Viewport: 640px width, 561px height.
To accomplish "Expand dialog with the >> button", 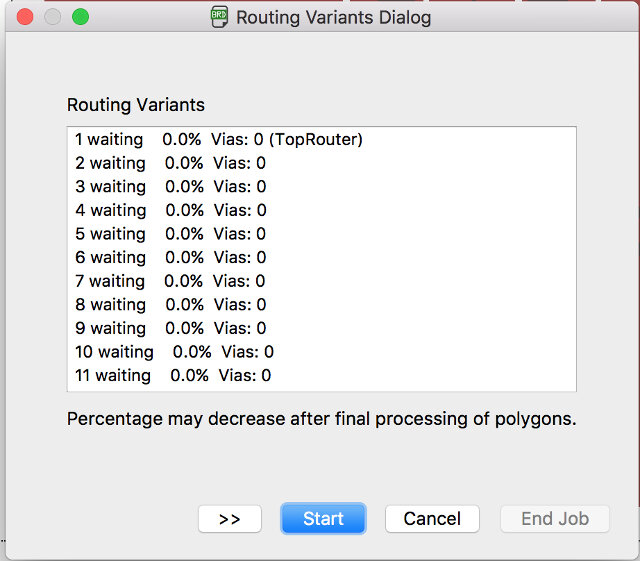I will [230, 519].
